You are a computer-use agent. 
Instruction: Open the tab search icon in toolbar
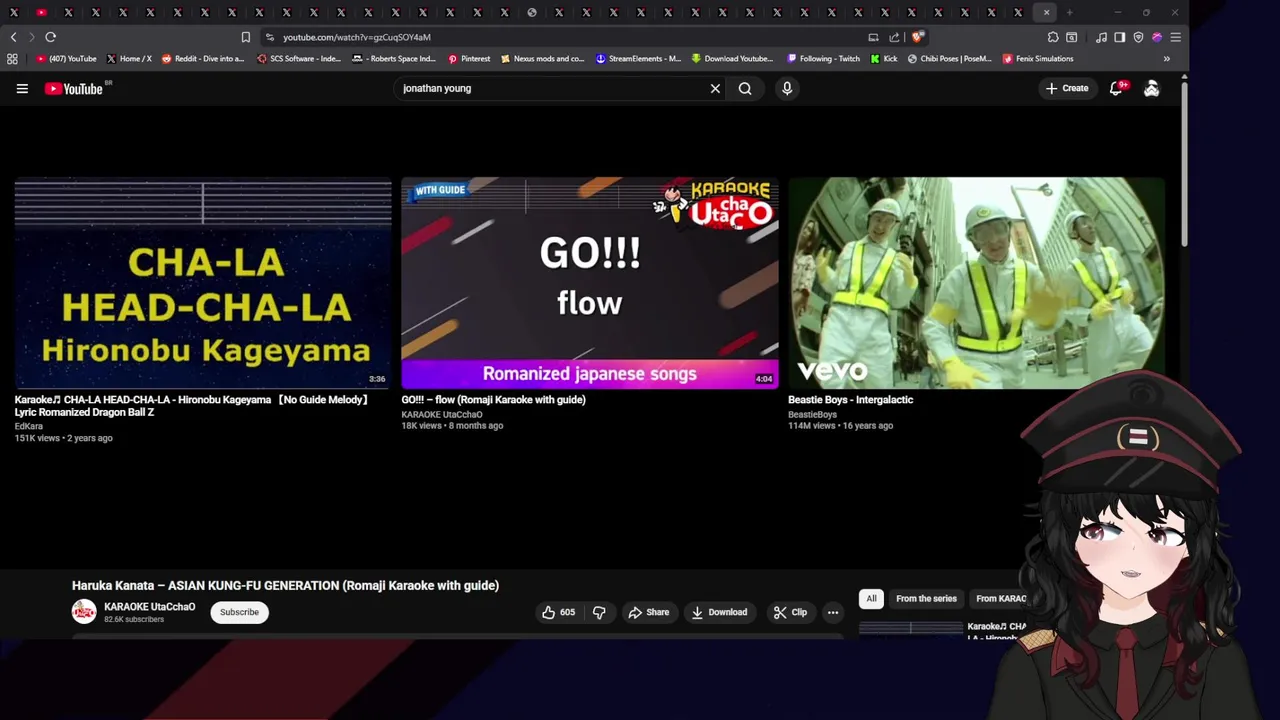tap(1071, 37)
